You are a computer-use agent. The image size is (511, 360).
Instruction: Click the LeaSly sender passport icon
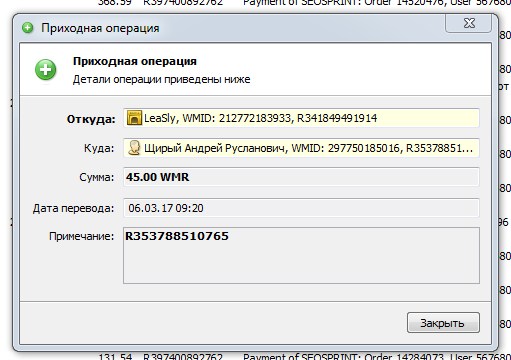click(134, 118)
